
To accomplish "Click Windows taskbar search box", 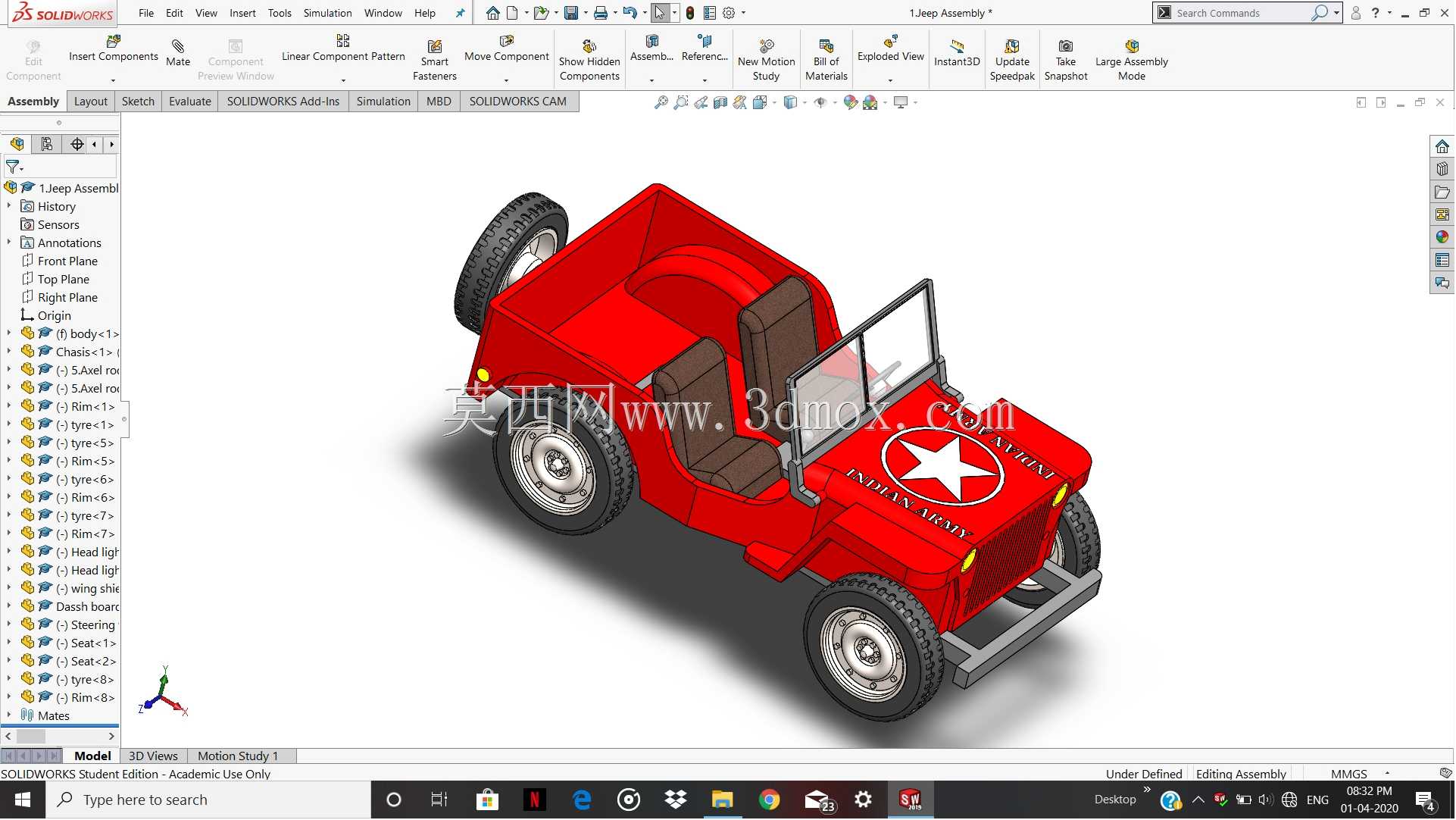I will [x=209, y=800].
